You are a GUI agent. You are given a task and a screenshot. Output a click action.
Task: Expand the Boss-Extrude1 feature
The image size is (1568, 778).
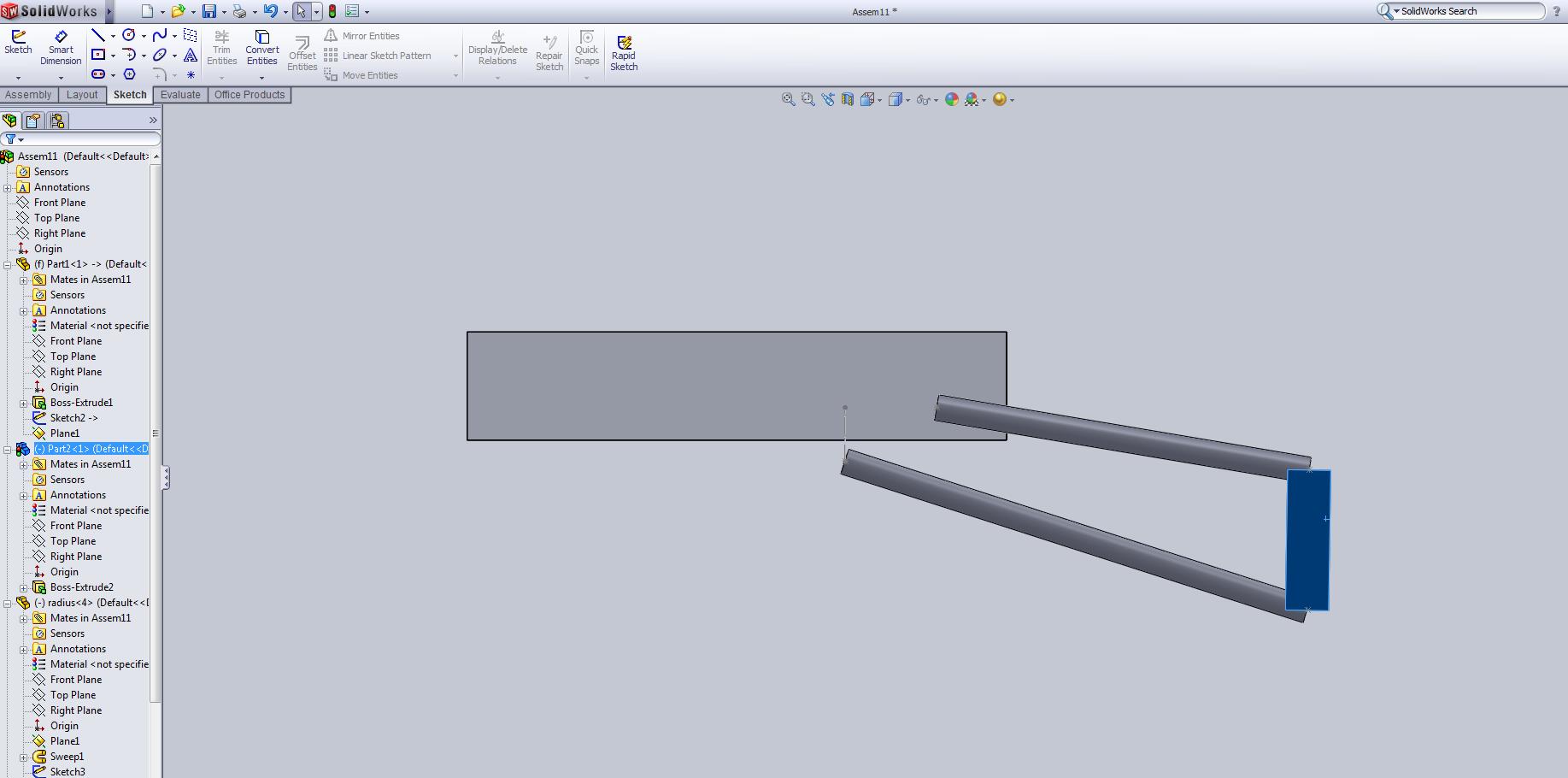pyautogui.click(x=24, y=403)
